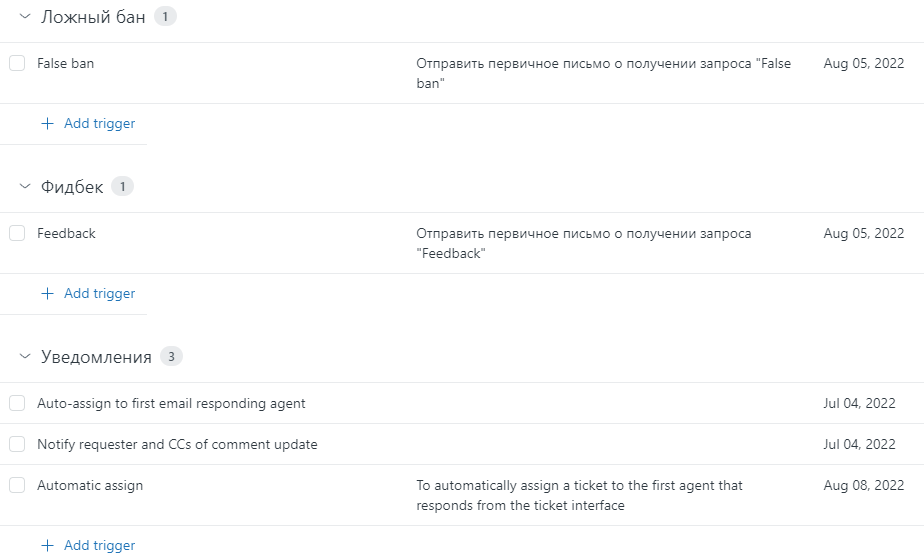Add trigger to Ложный бан category
This screenshot has width=924, height=559.
click(x=99, y=124)
